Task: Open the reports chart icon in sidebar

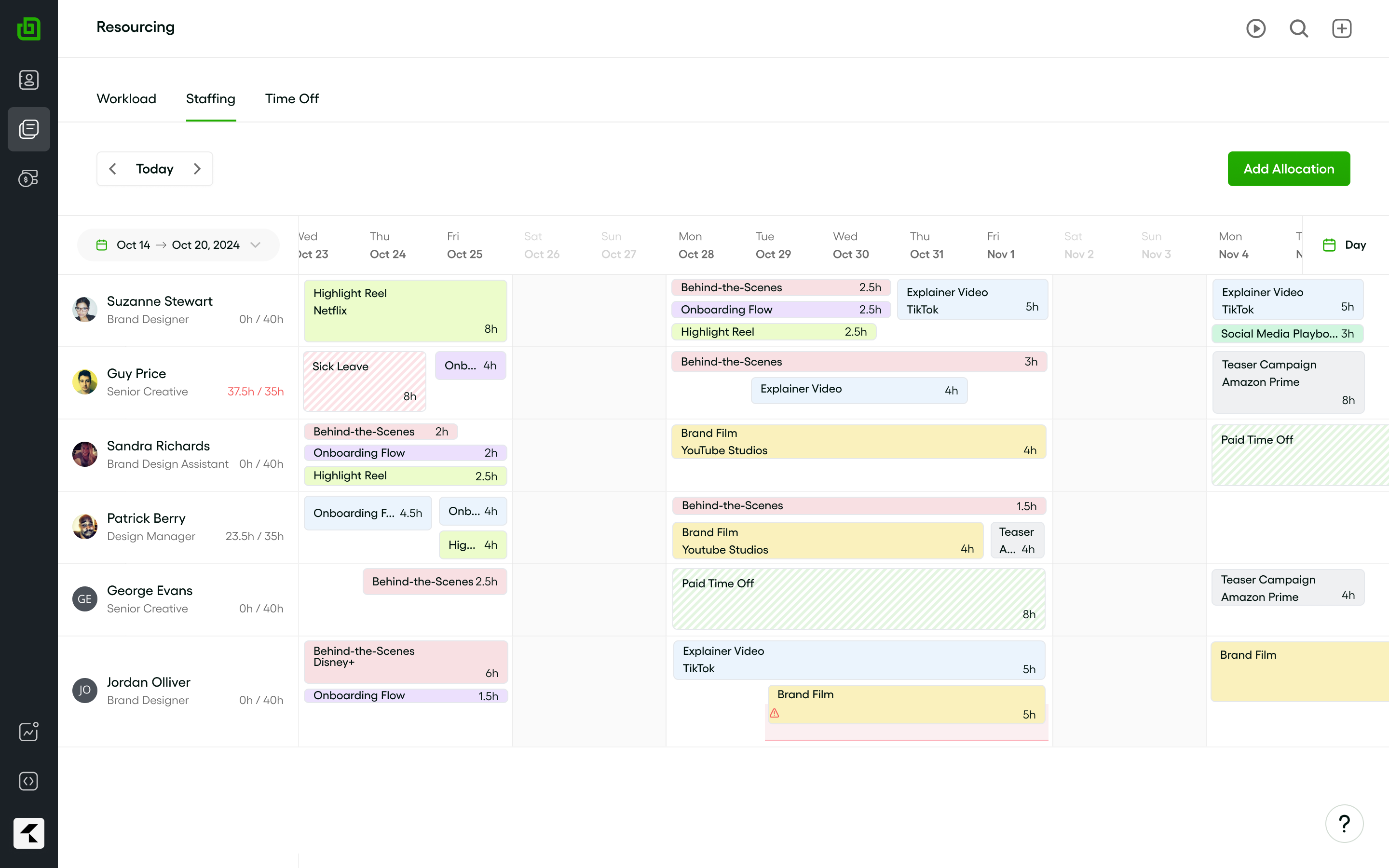Action: click(29, 732)
